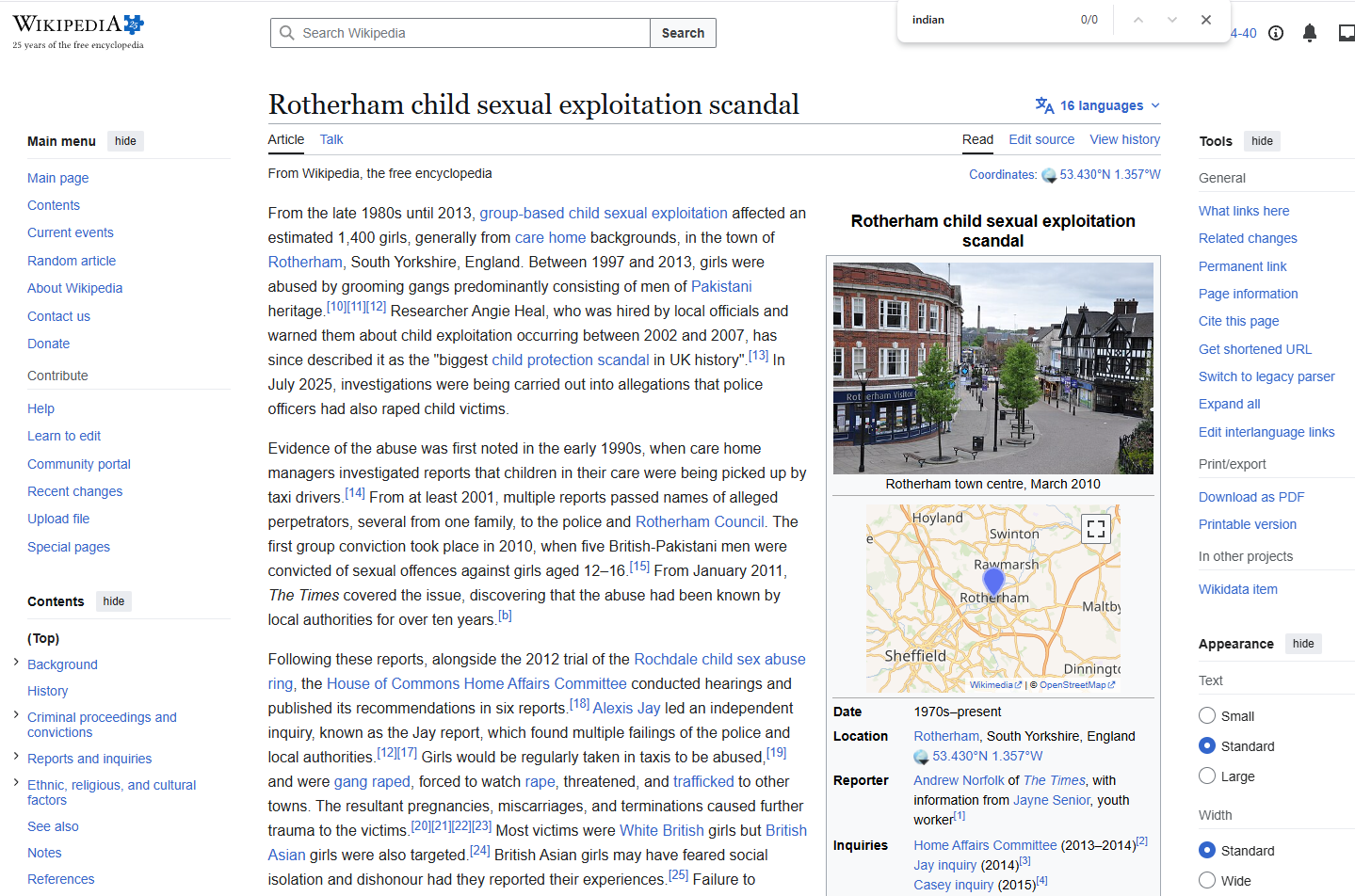Open the map fullscreen icon
Screen dimensions: 1355x896
(1095, 528)
